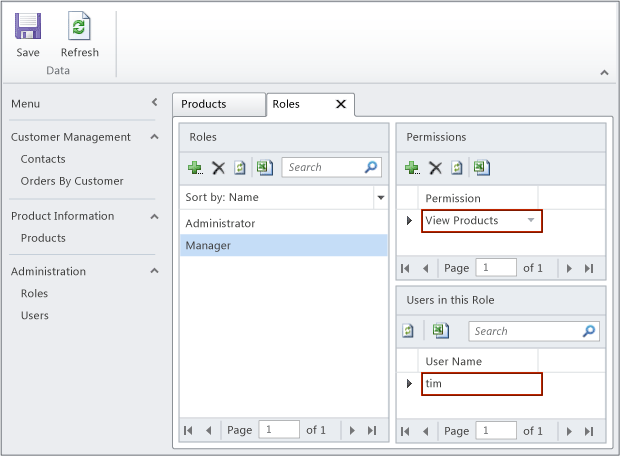Click the Permissions page number field
This screenshot has width=620, height=456.
point(496,268)
